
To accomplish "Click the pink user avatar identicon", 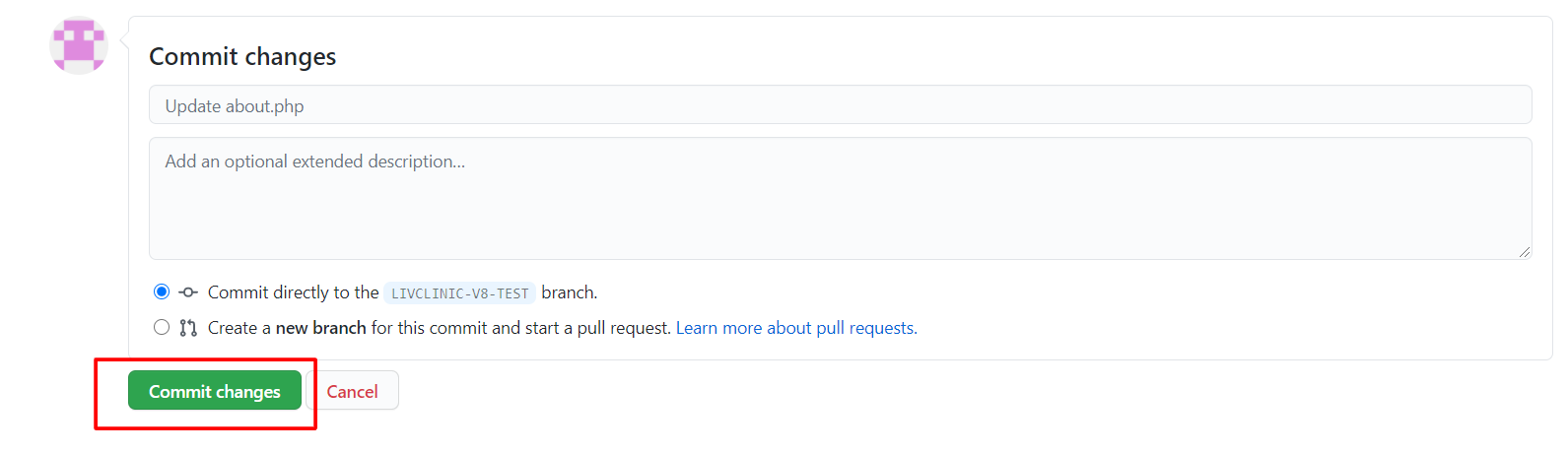I will point(79,45).
